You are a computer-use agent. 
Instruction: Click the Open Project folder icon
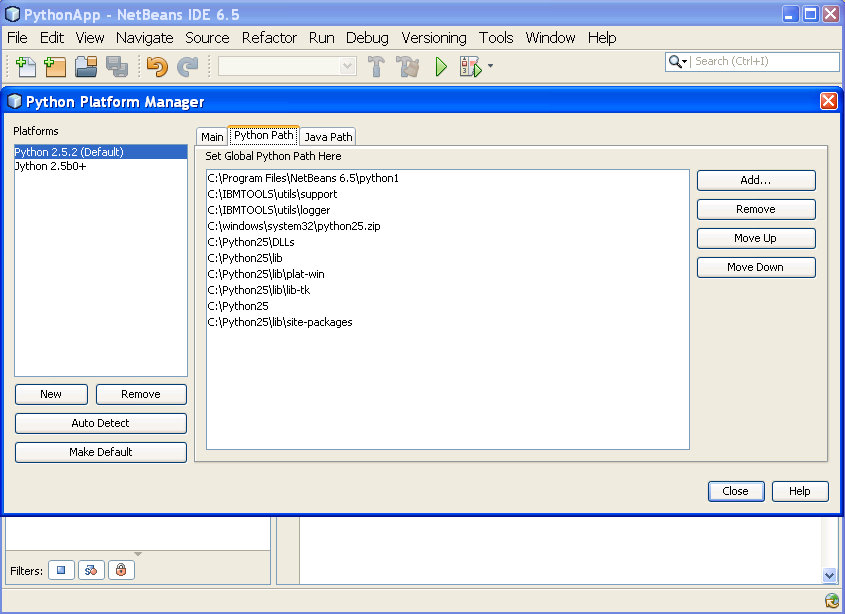(x=86, y=67)
